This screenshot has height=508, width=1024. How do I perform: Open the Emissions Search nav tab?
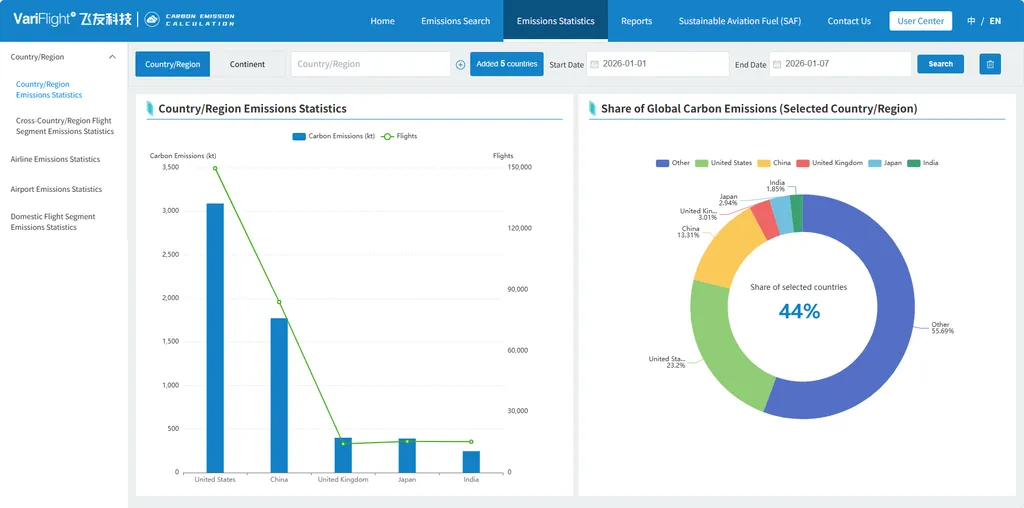coord(455,21)
